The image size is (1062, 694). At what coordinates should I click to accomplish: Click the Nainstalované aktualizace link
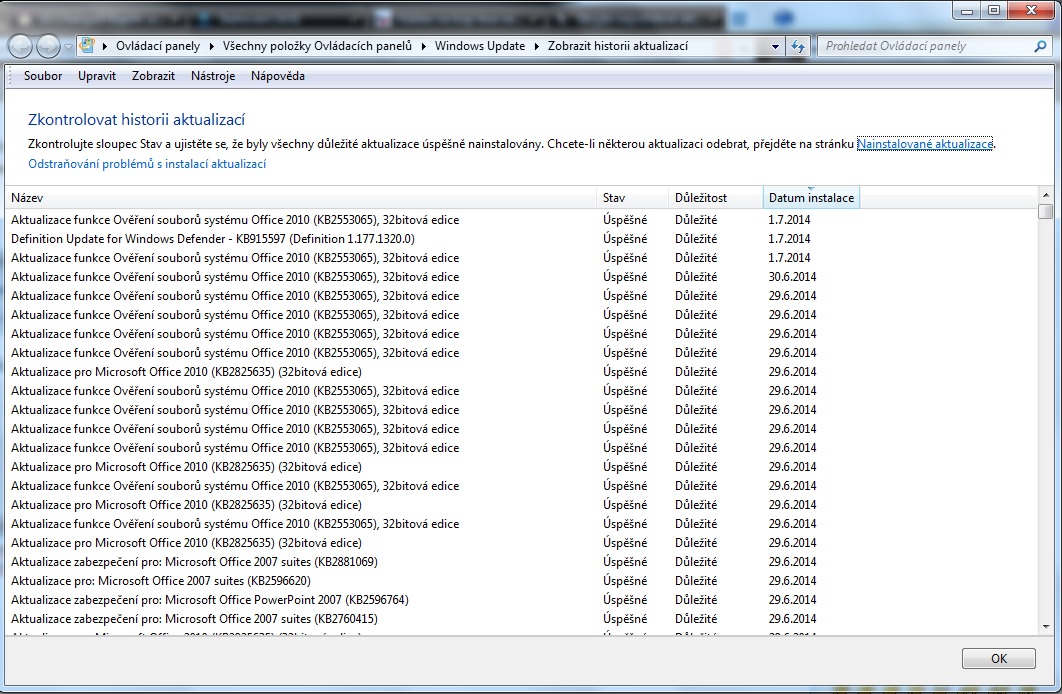[924, 144]
